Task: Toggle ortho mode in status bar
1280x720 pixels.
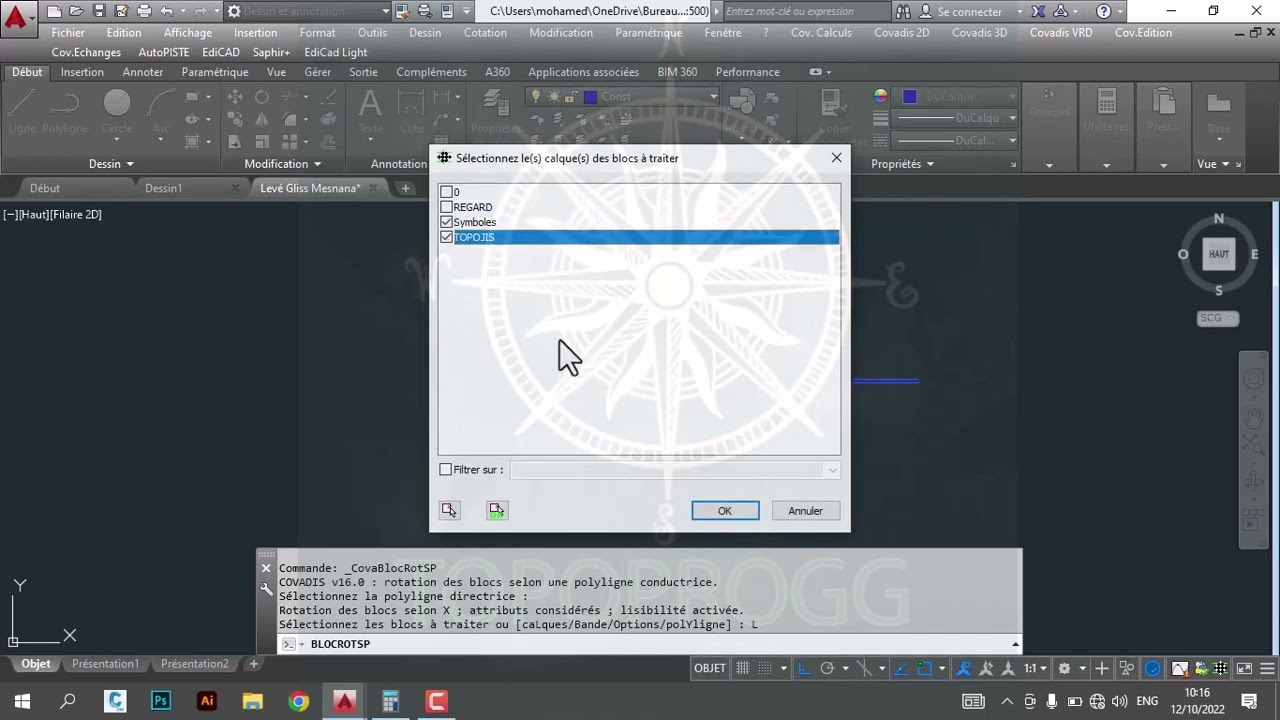Action: [x=805, y=668]
